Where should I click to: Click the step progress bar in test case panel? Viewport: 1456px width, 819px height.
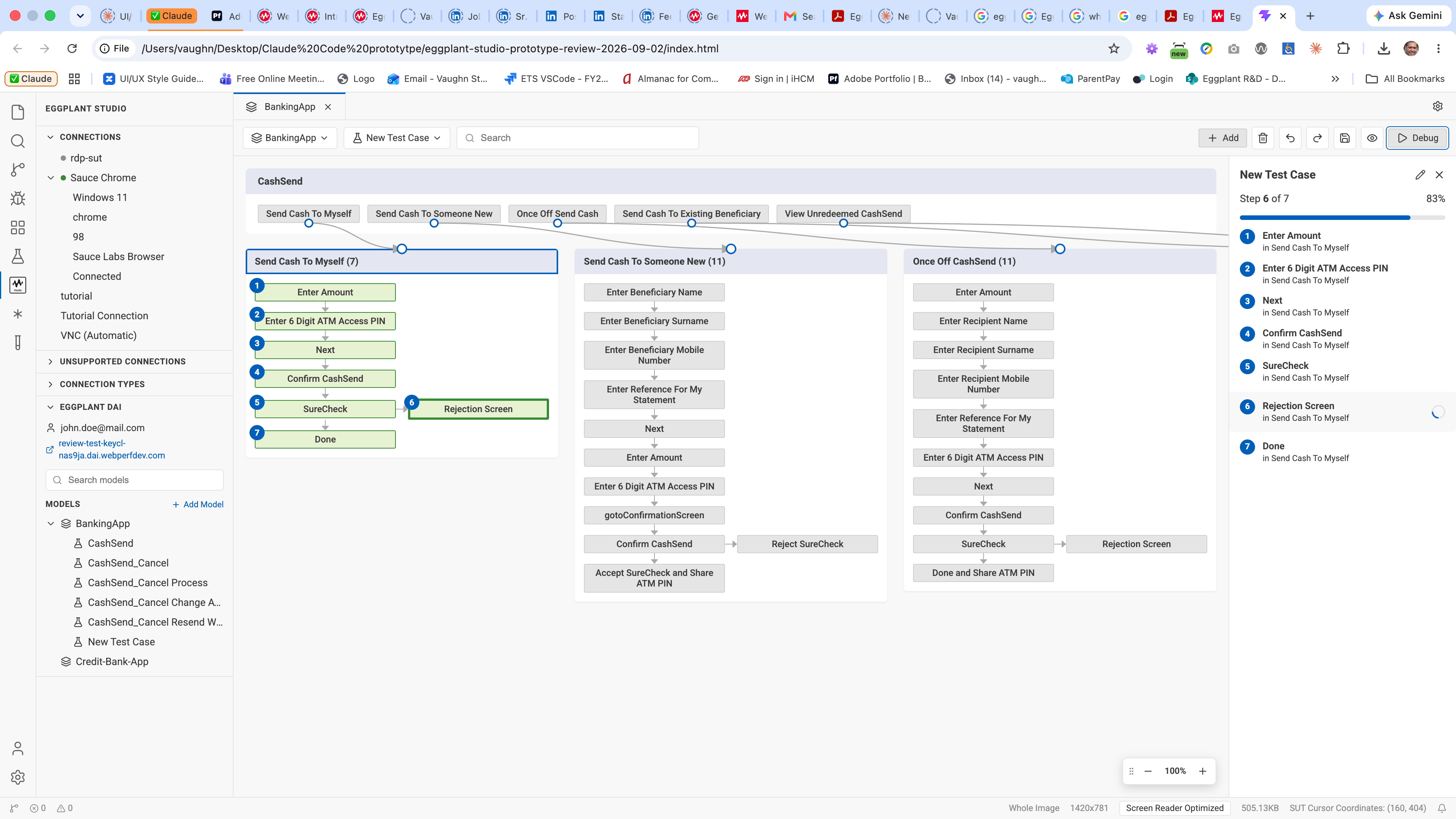(1342, 218)
